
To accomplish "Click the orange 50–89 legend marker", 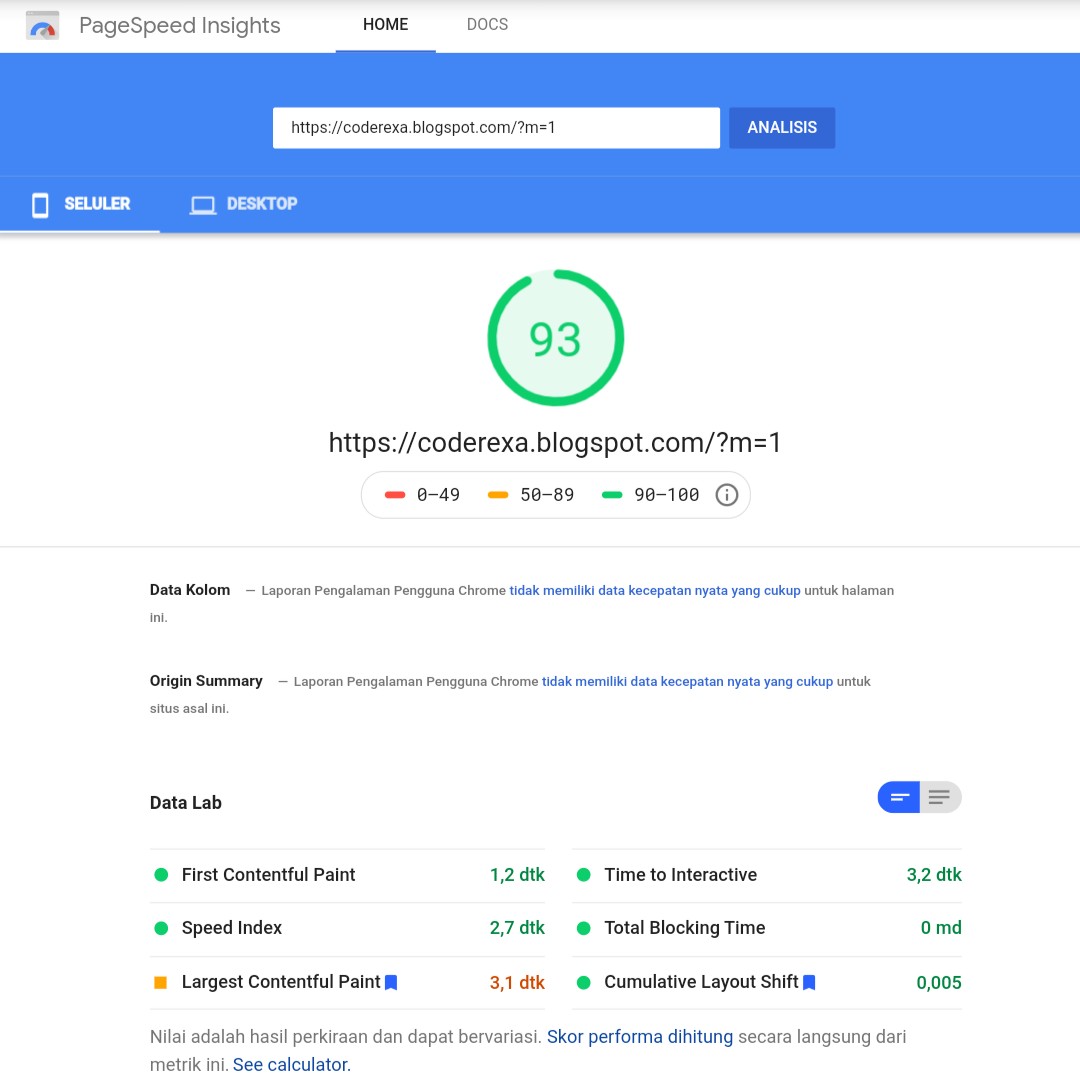I will click(x=498, y=495).
